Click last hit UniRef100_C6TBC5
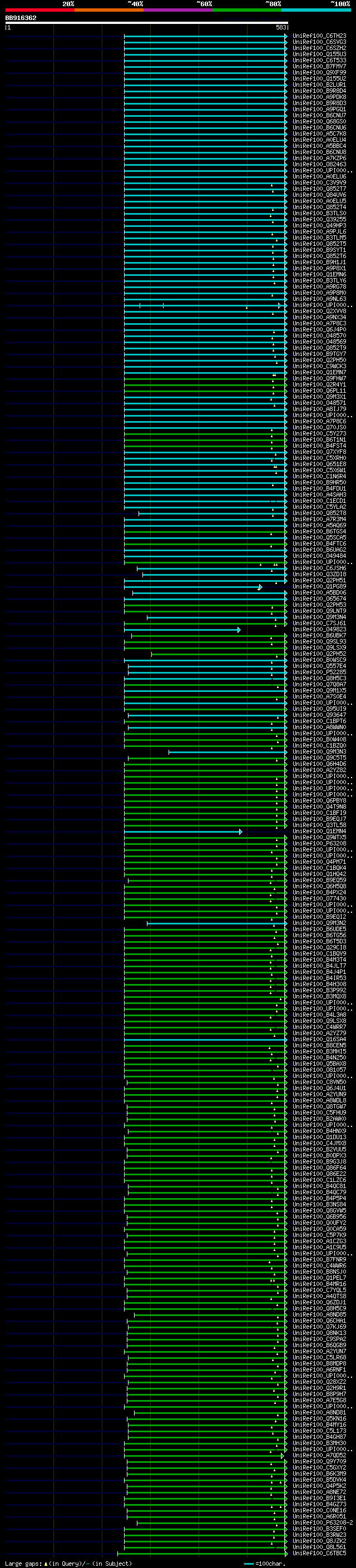Viewport: 356px width, 1568px height. (x=319, y=1553)
